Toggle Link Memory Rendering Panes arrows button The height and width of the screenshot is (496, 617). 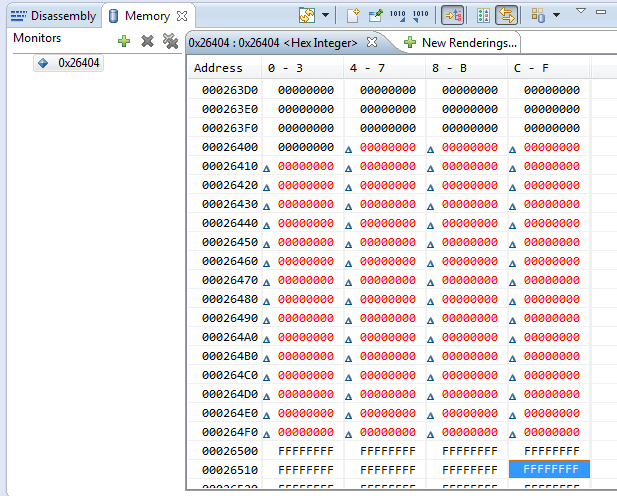click(x=506, y=15)
